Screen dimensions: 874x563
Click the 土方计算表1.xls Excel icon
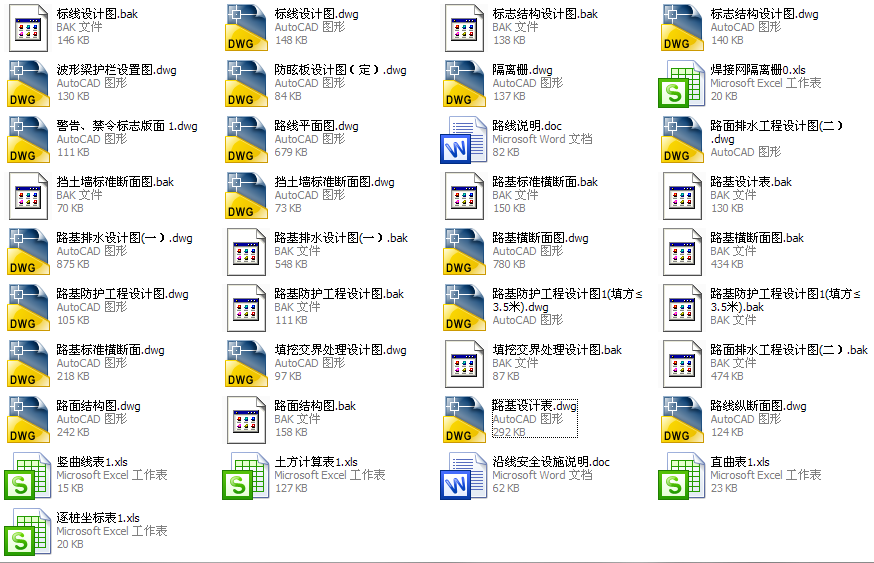(x=245, y=476)
